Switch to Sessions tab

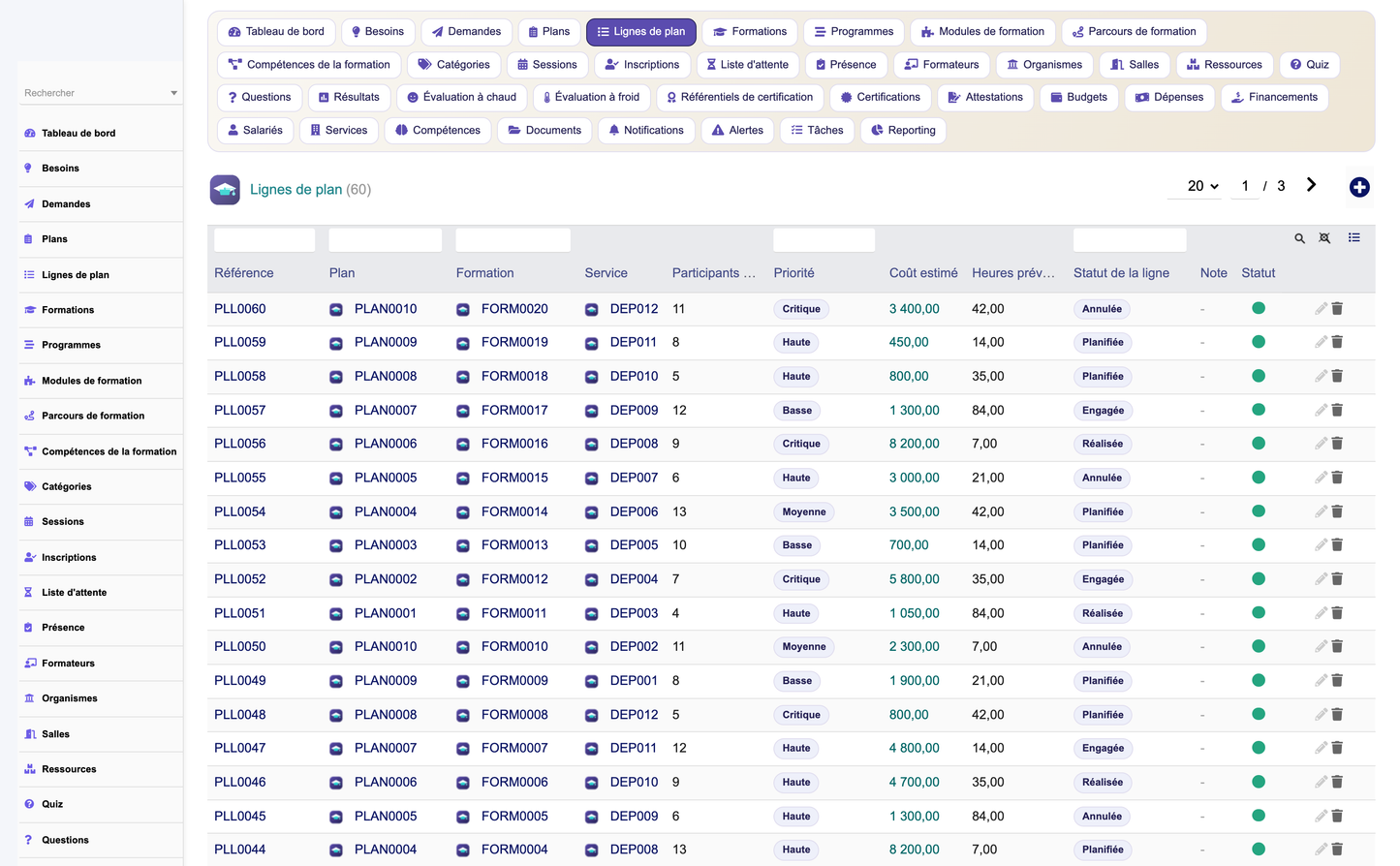[x=547, y=65]
